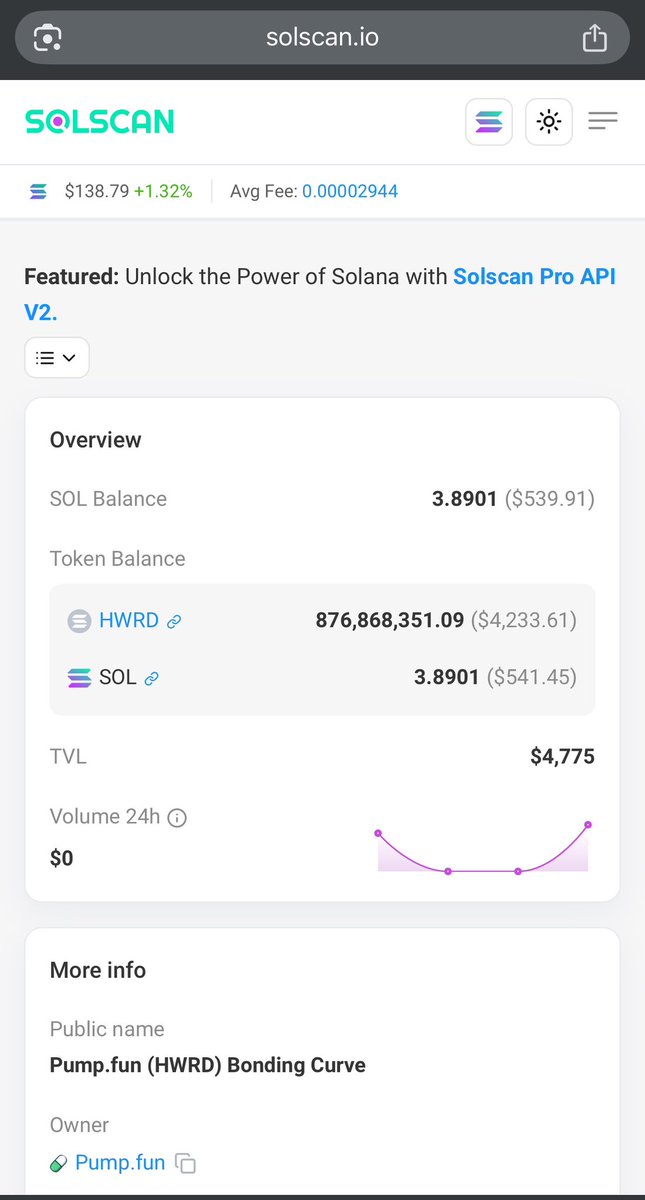Image resolution: width=645 pixels, height=1200 pixels.
Task: Open the hamburger navigation menu
Action: tap(603, 122)
